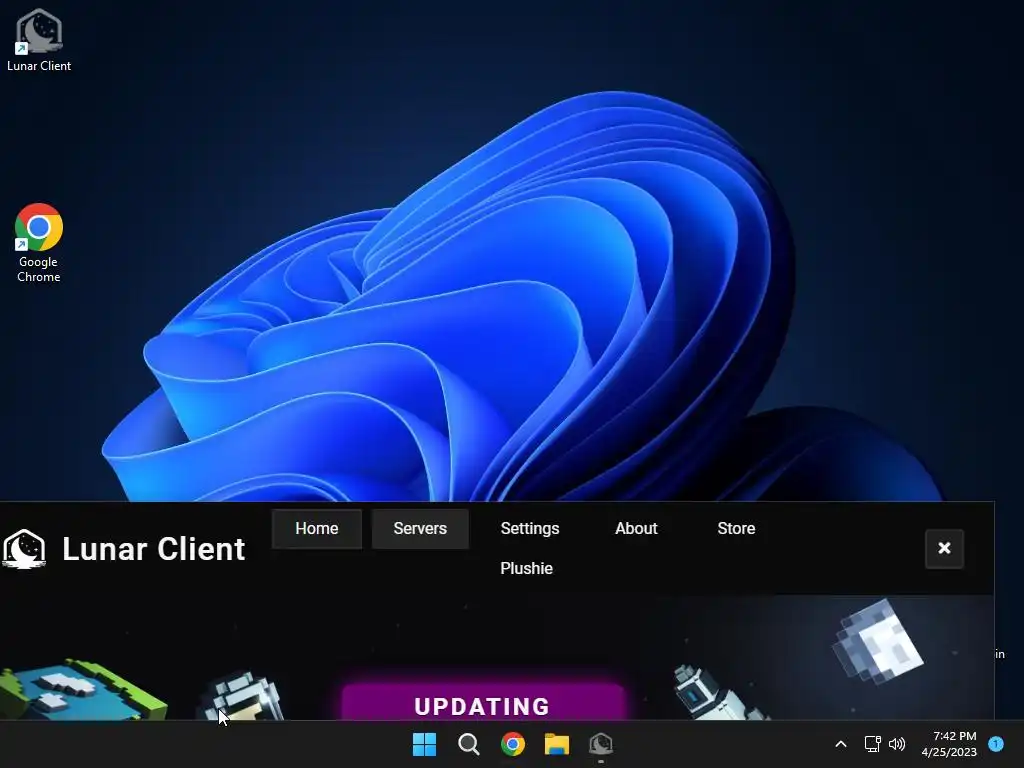Show hidden system tray icons
Viewport: 1024px width, 768px height.
coord(841,744)
